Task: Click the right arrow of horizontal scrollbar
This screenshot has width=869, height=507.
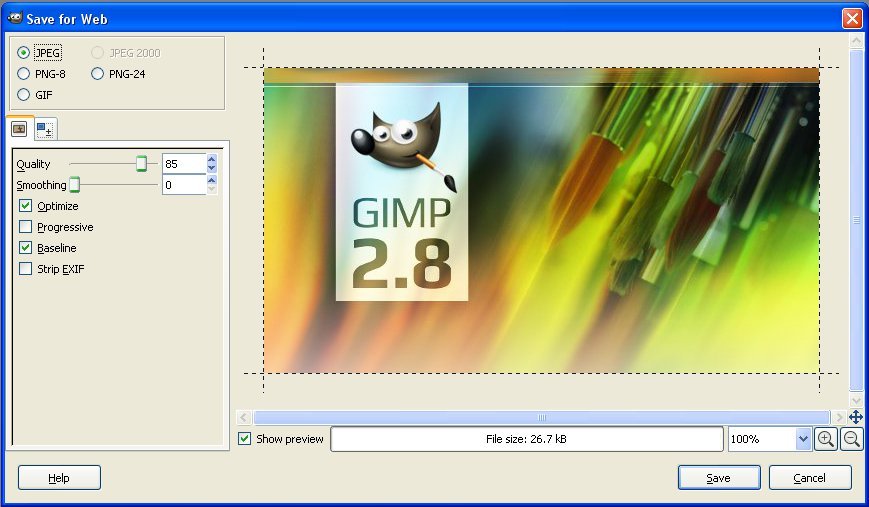Action: 839,417
